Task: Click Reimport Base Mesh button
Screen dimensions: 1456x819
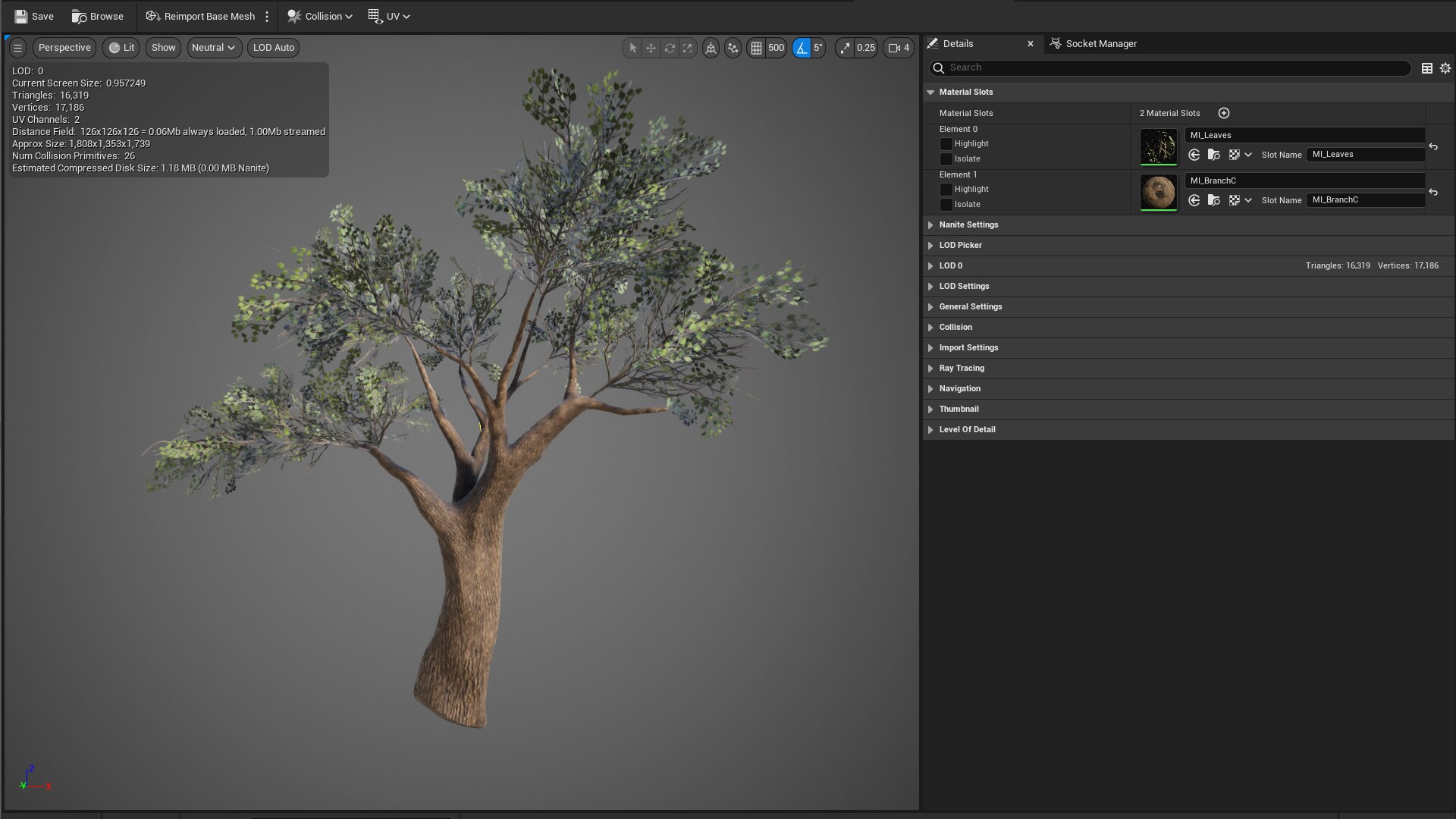Action: pos(201,16)
